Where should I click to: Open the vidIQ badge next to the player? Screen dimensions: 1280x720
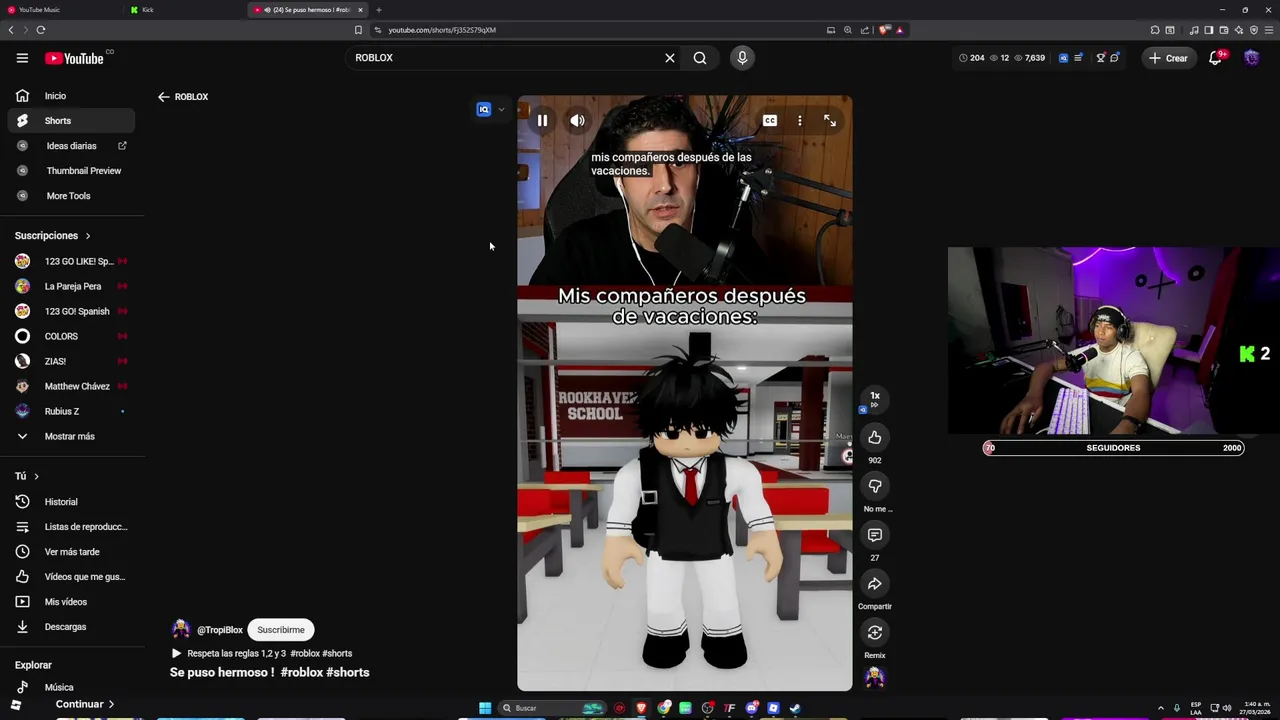click(484, 110)
